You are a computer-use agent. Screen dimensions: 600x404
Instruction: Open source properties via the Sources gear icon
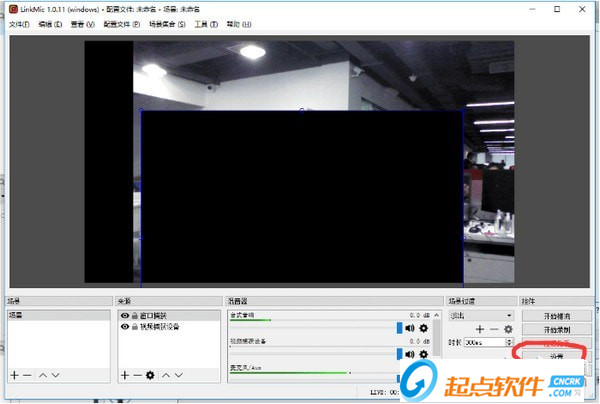pyautogui.click(x=150, y=375)
